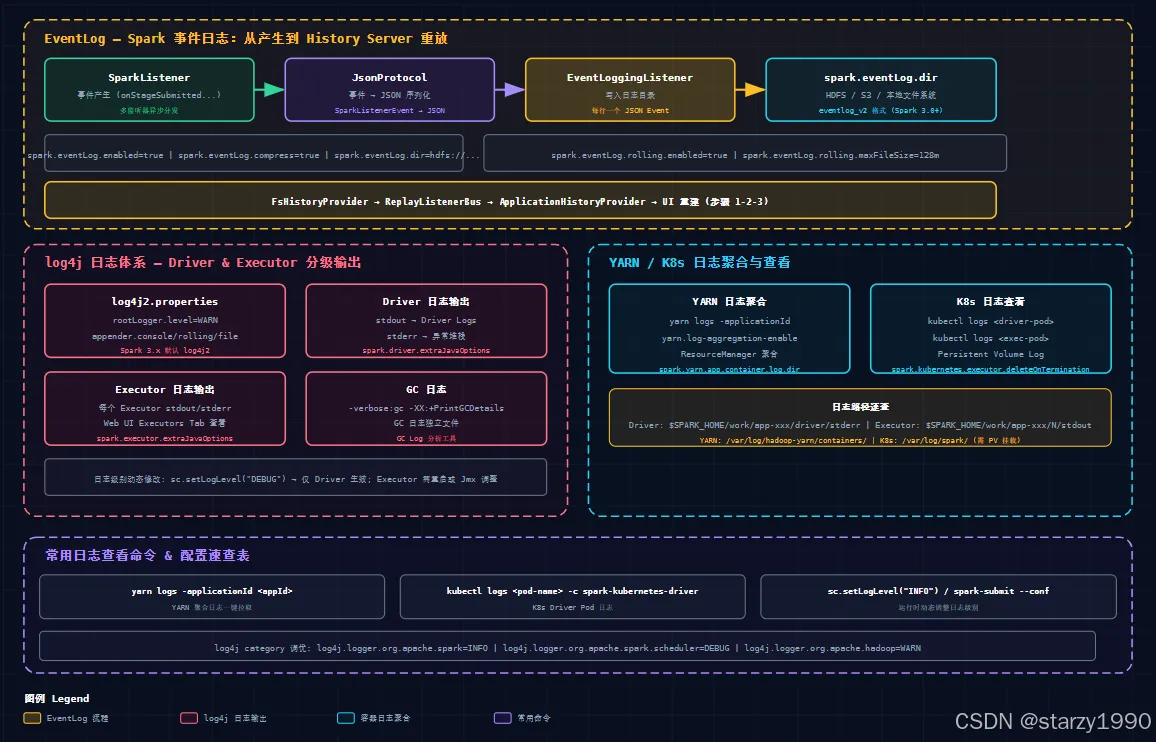The image size is (1156, 742).
Task: Click the pink log4j legend swatch
Action: click(x=189, y=718)
